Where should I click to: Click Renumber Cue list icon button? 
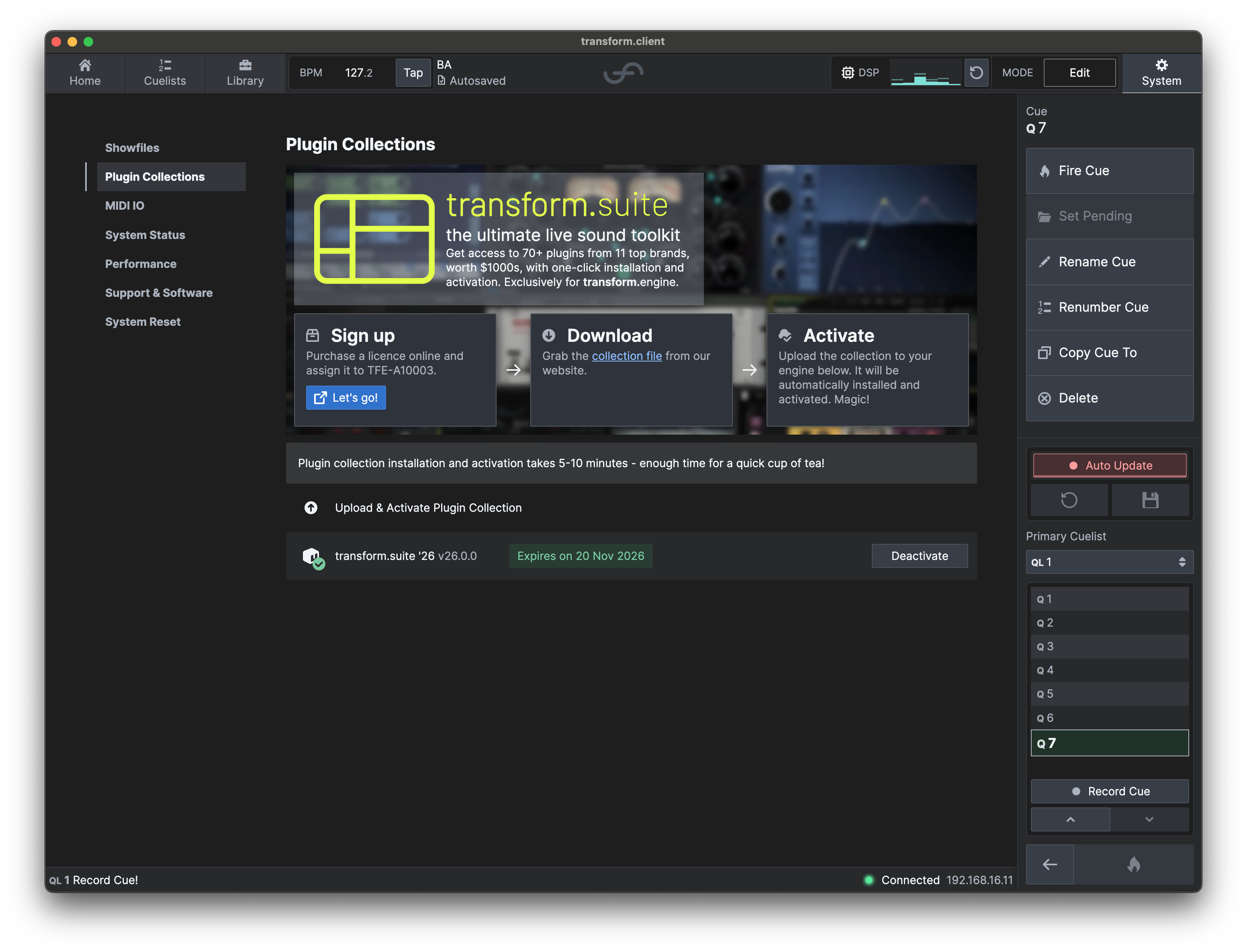coord(1109,307)
